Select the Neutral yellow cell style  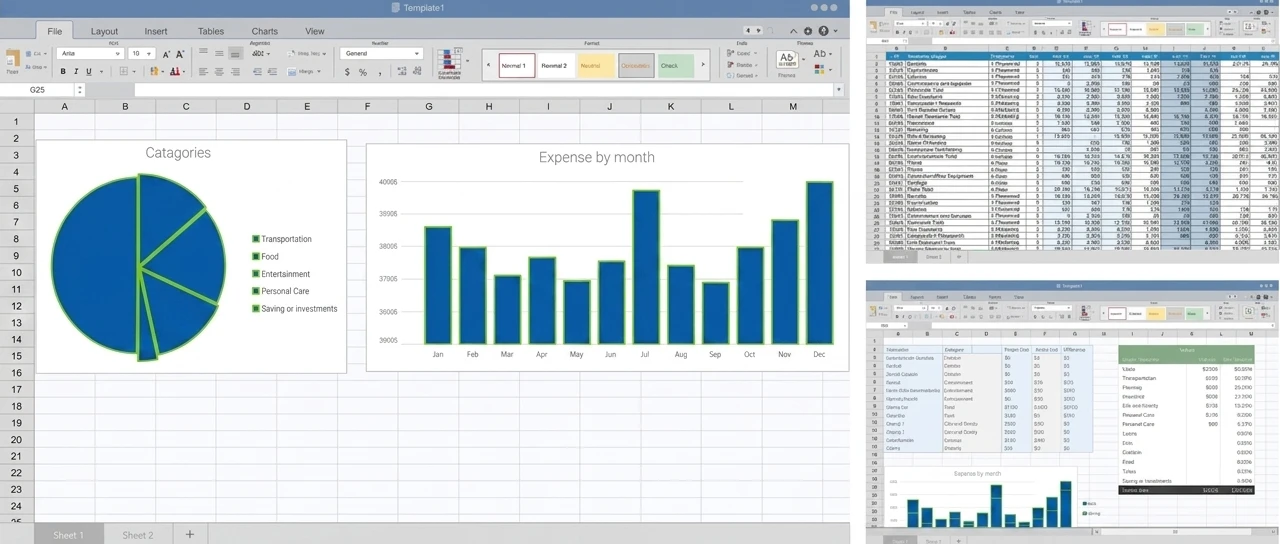click(591, 66)
